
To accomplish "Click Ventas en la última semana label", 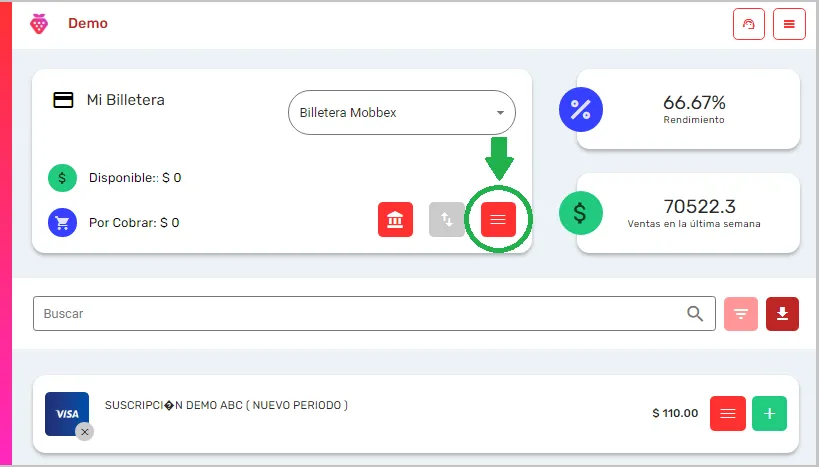I will [x=694, y=224].
